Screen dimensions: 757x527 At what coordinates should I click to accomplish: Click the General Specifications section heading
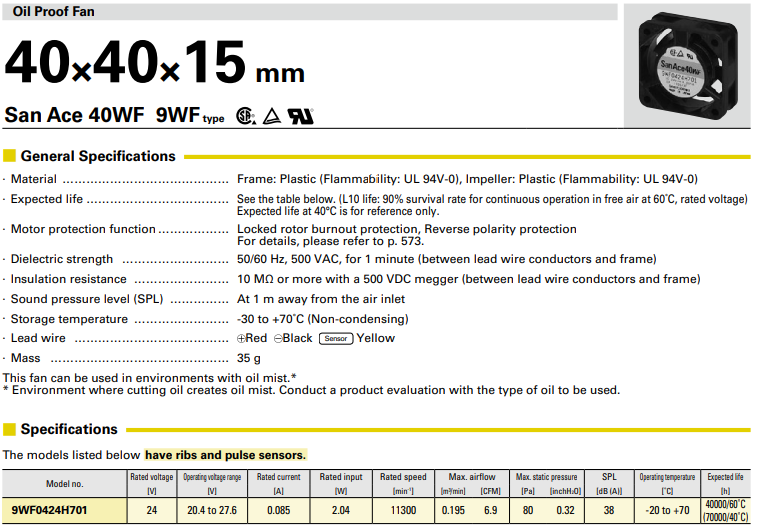pyautogui.click(x=98, y=156)
